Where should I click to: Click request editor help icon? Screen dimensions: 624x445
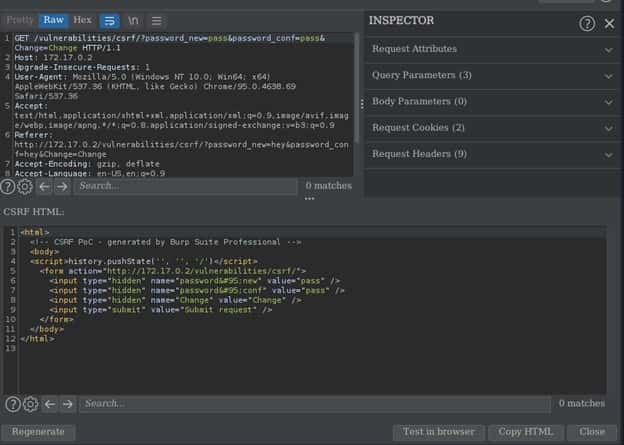8,186
